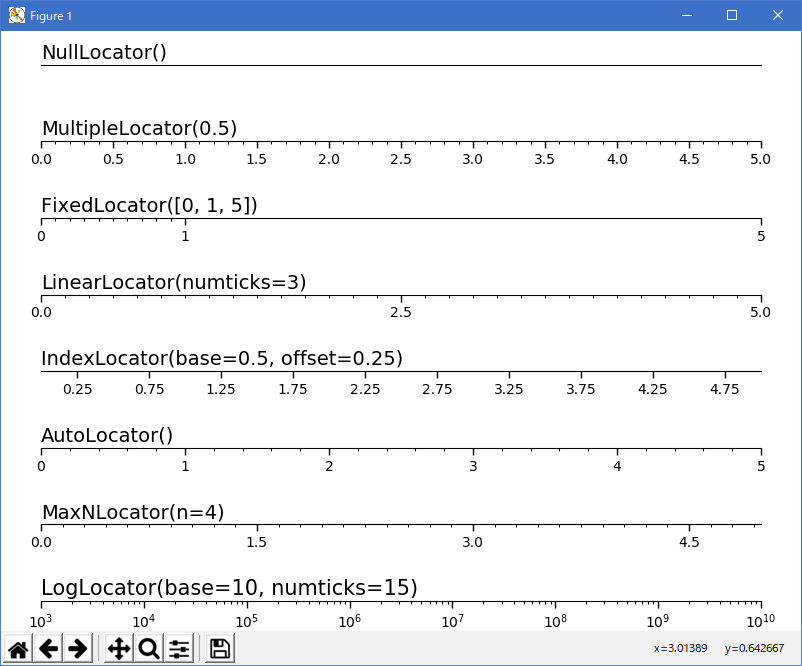
Task: Click the y=0.642667 coordinate readout
Action: [x=754, y=649]
